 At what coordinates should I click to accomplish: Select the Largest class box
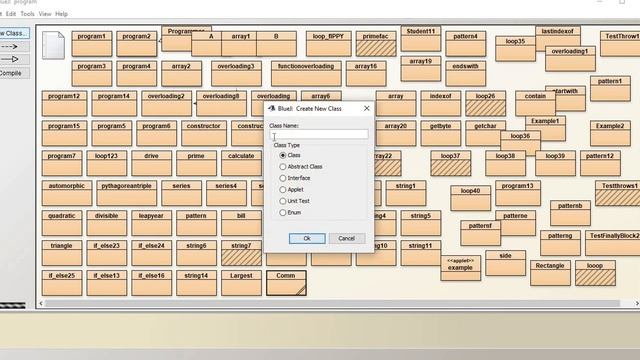tap(241, 283)
